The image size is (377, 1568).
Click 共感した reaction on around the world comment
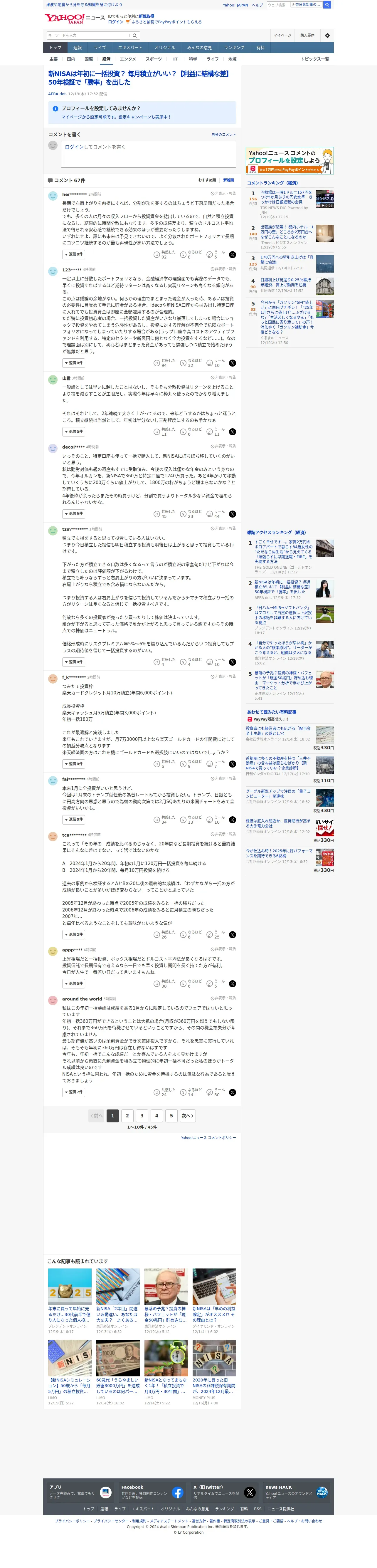coord(164,1092)
